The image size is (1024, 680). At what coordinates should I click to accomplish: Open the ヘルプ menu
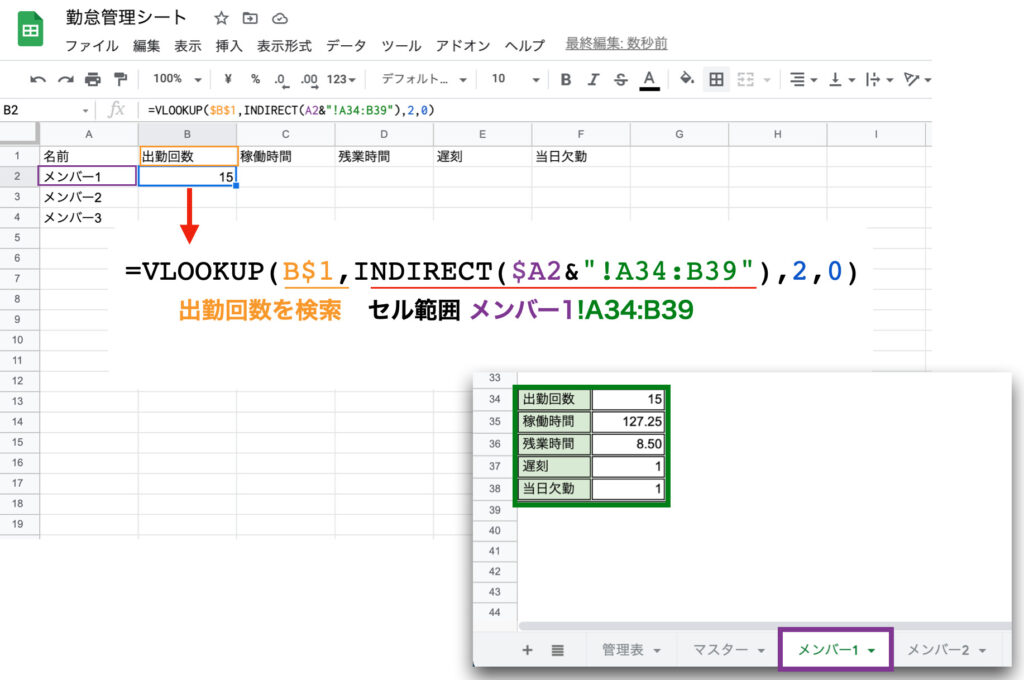coord(524,46)
